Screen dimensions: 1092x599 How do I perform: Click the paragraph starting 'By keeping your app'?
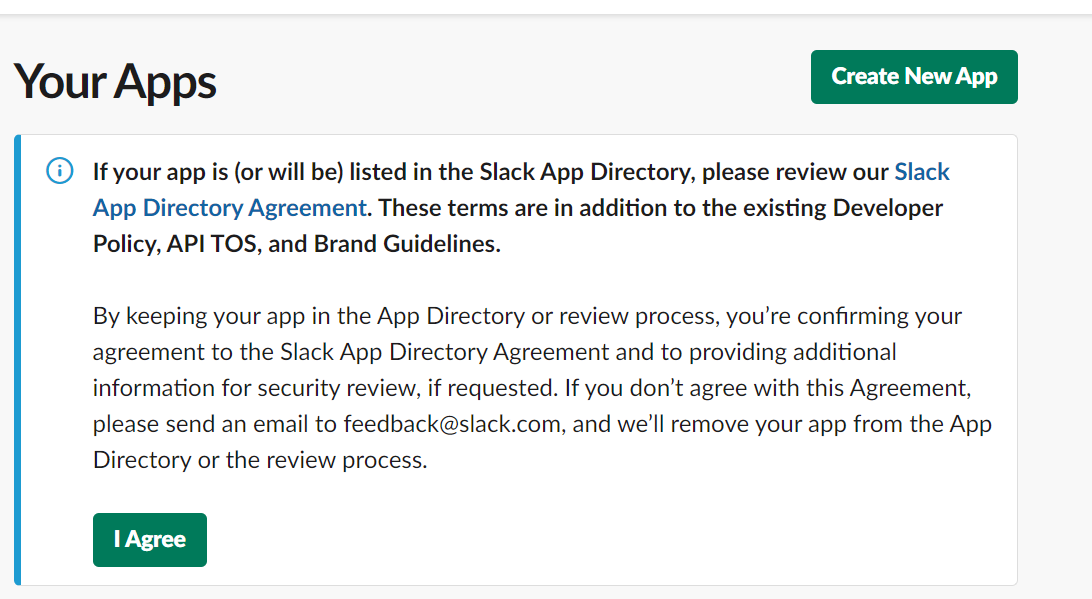coord(543,388)
